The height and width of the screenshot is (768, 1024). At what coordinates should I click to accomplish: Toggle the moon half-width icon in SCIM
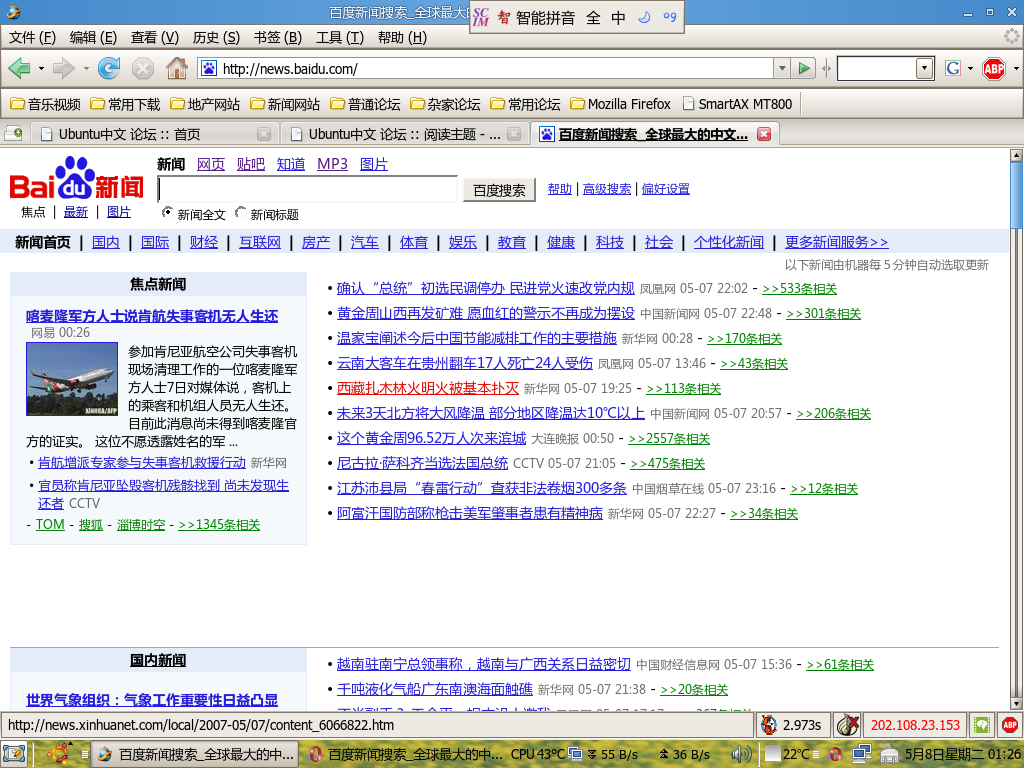coord(644,18)
